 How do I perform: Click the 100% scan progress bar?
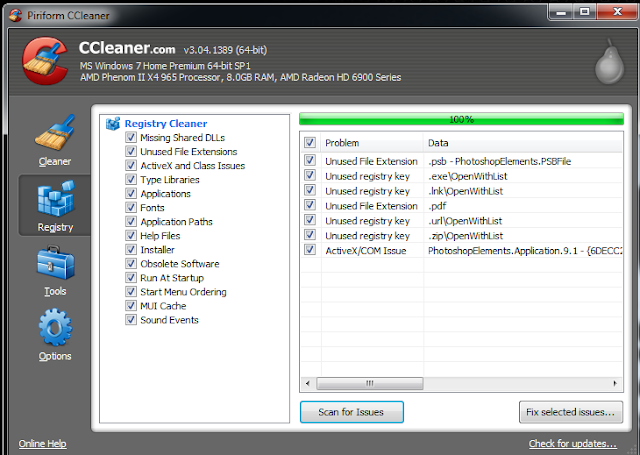461,119
